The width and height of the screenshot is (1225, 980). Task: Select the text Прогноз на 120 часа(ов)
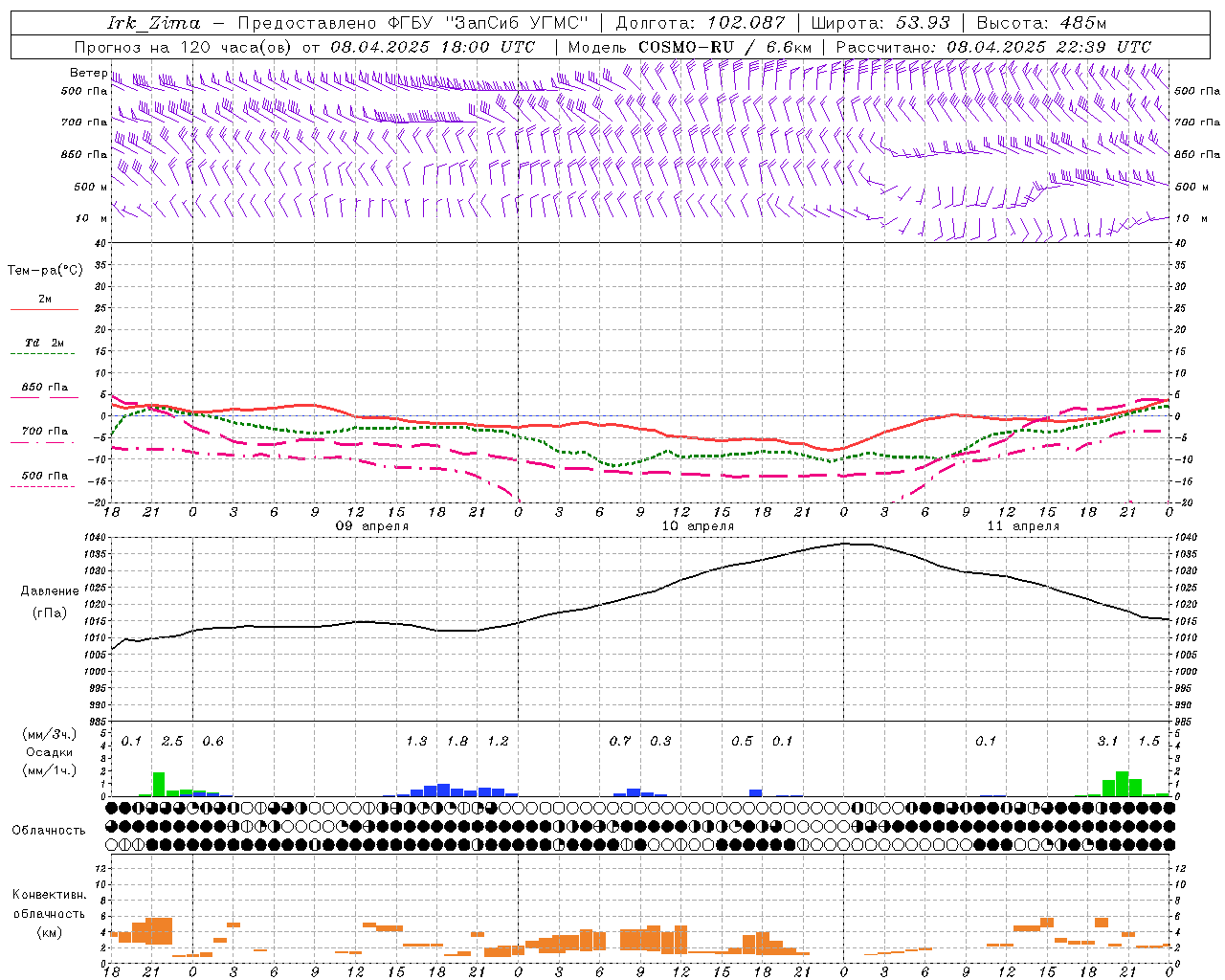tap(184, 47)
